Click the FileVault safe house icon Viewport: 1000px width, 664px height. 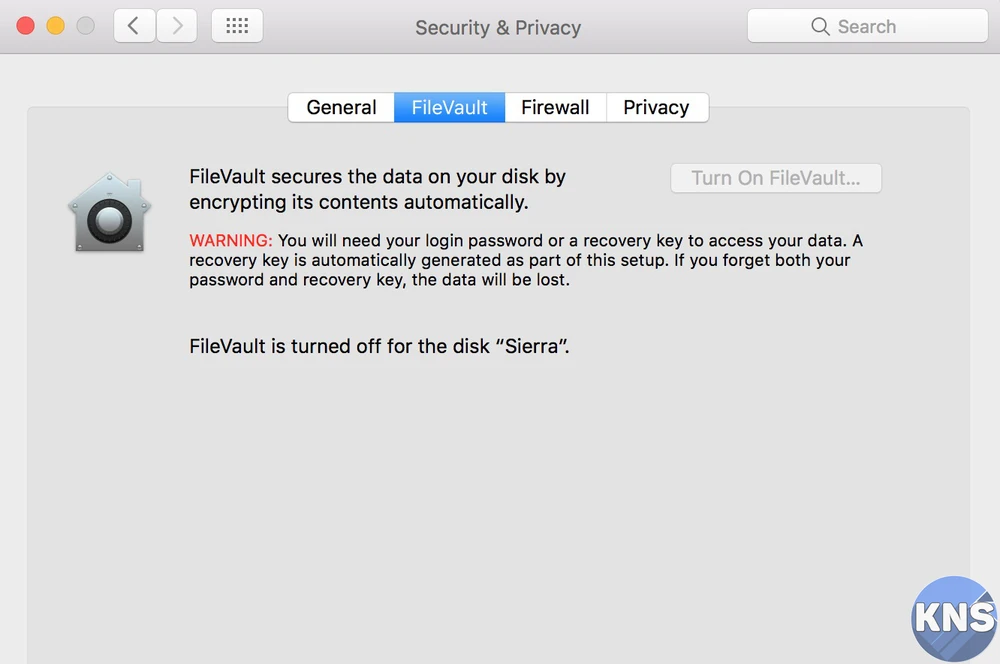click(109, 213)
